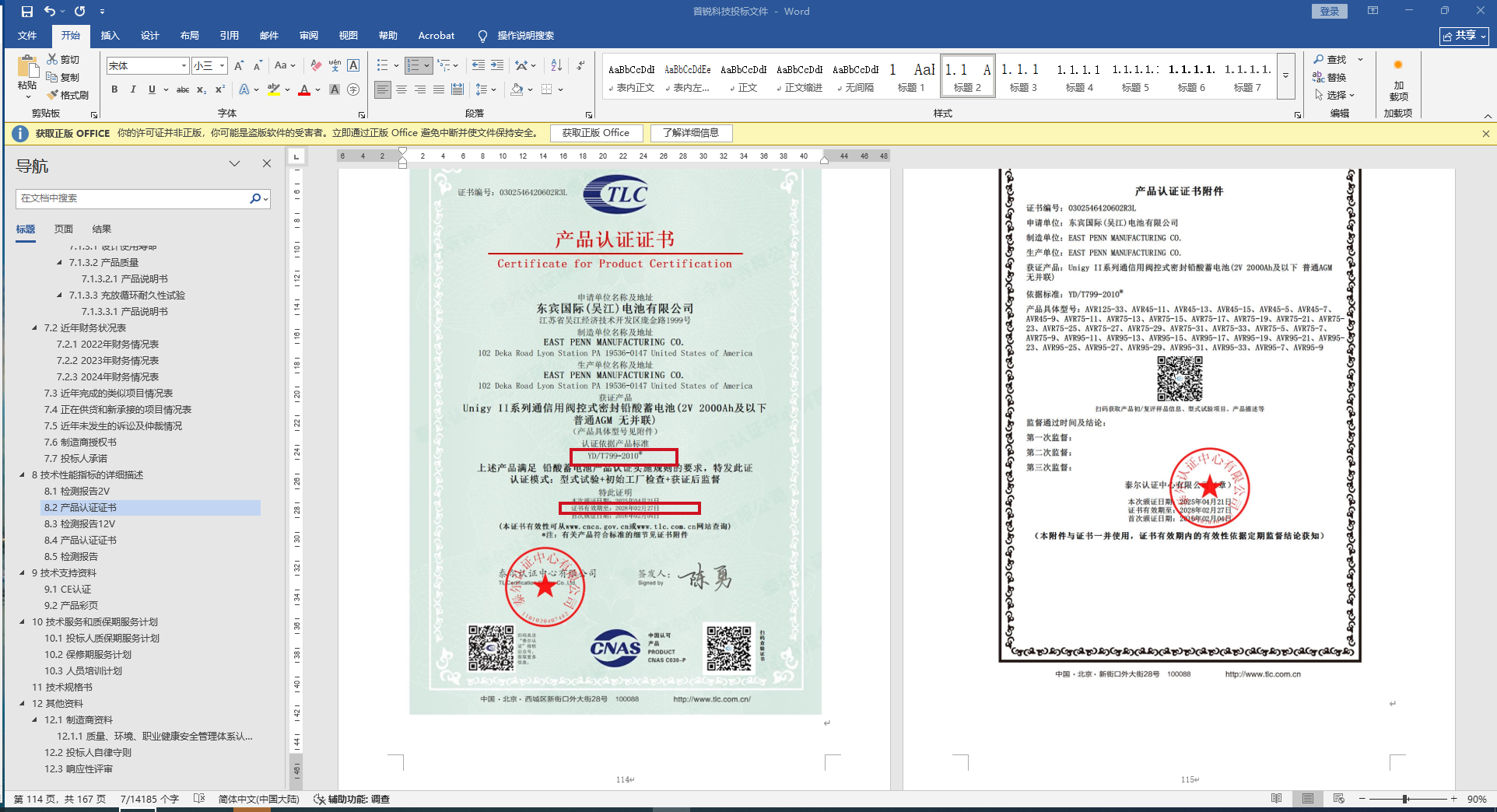The image size is (1497, 812).
Task: Click the search magnifier in navigation pane
Action: coord(255,198)
